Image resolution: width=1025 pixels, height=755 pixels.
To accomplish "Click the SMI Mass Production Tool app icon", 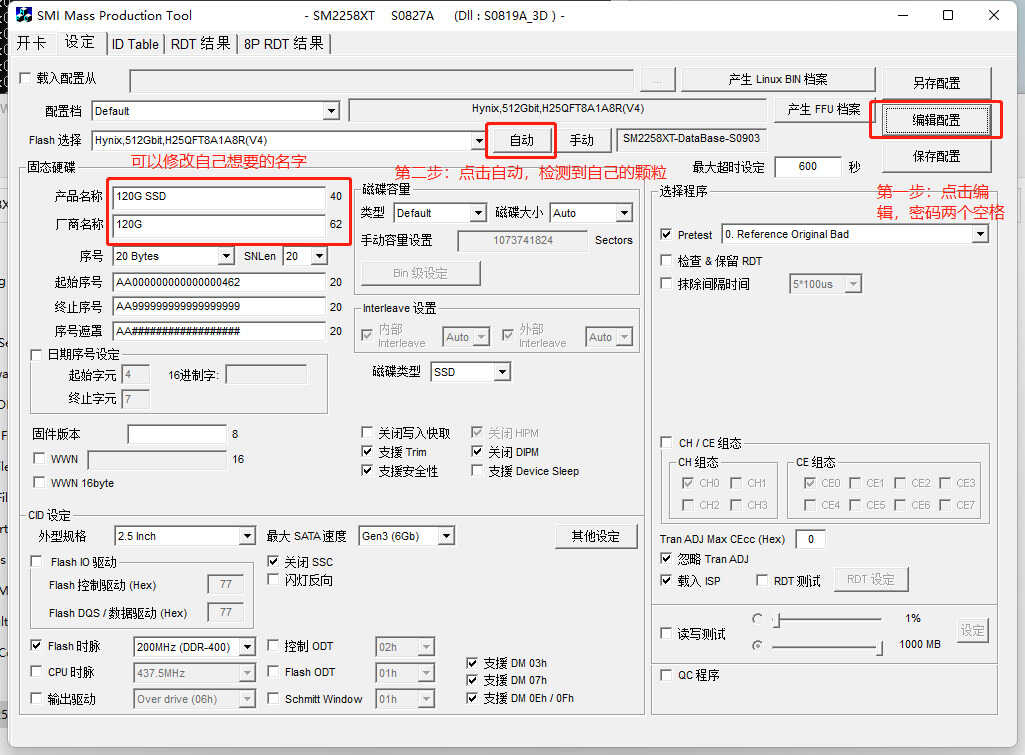I will pyautogui.click(x=23, y=14).
